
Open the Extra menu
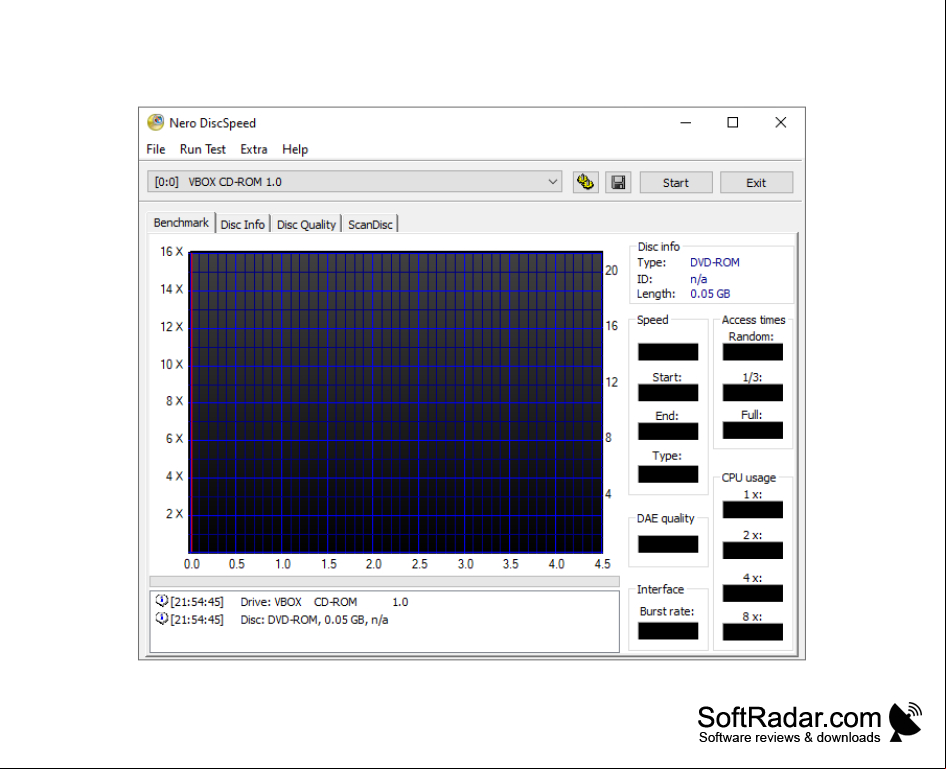pos(253,149)
